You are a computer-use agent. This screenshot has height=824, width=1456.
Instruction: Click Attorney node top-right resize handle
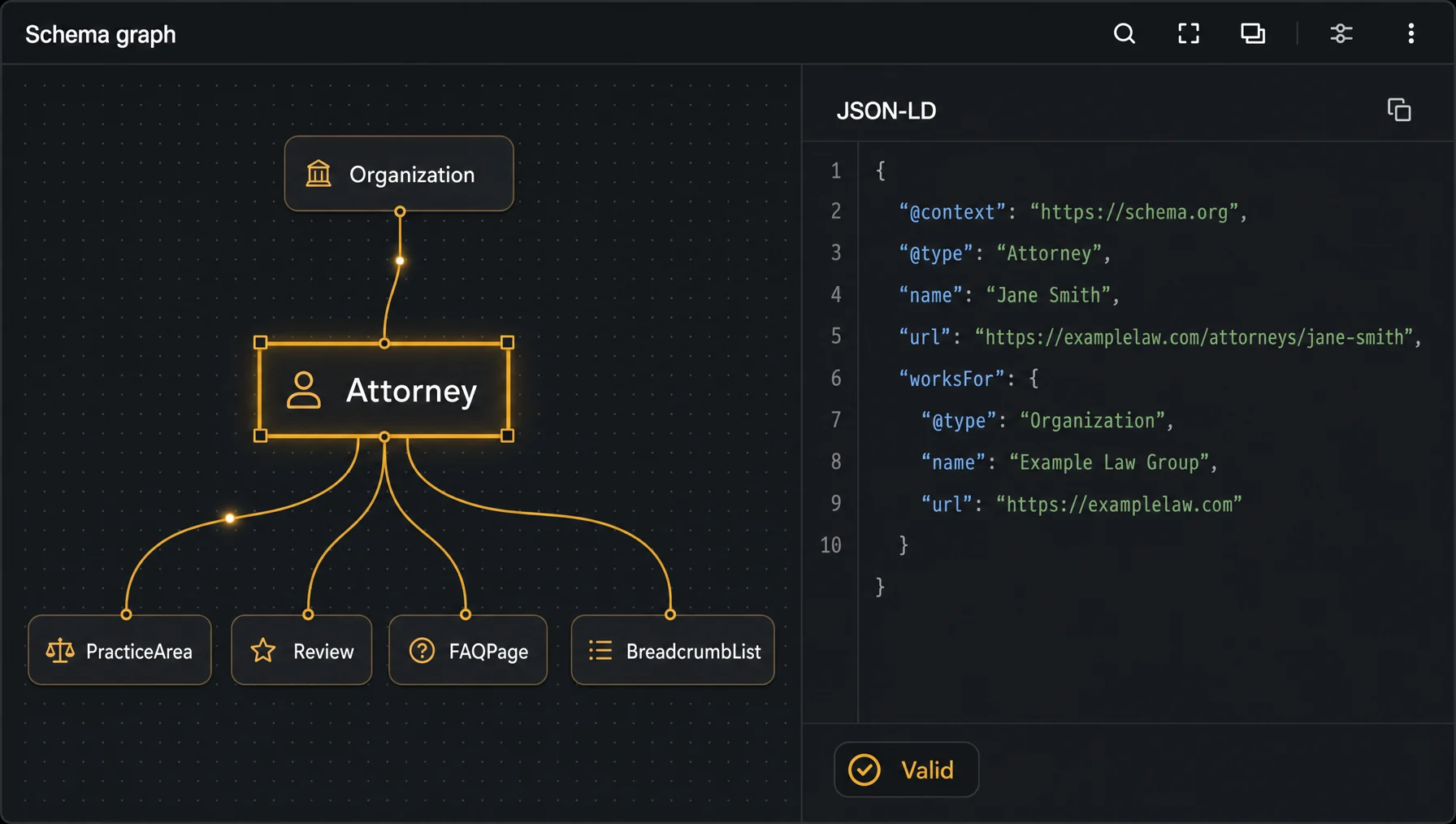tap(507, 342)
